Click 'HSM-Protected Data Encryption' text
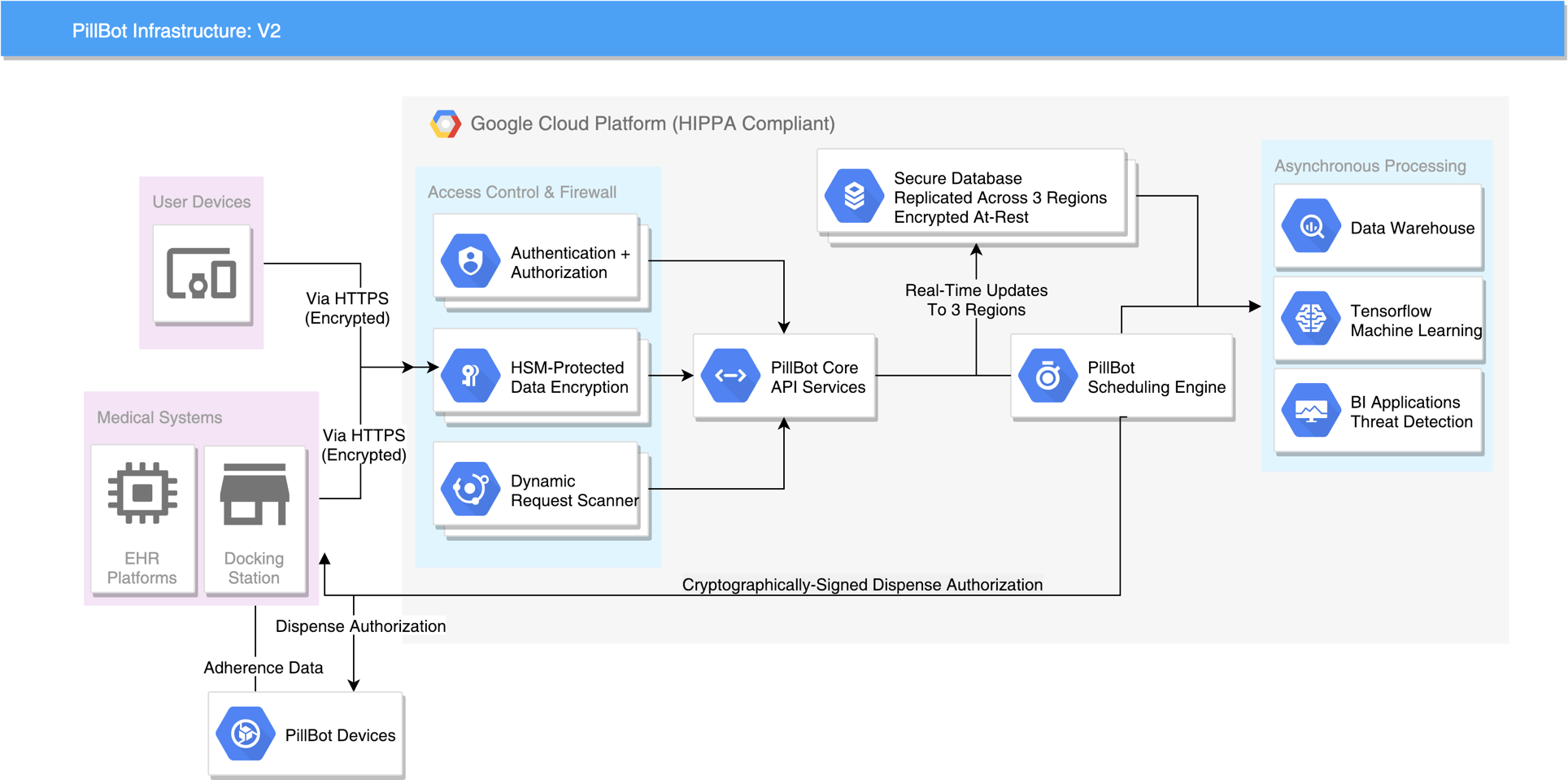The height and width of the screenshot is (780, 1568). (569, 377)
